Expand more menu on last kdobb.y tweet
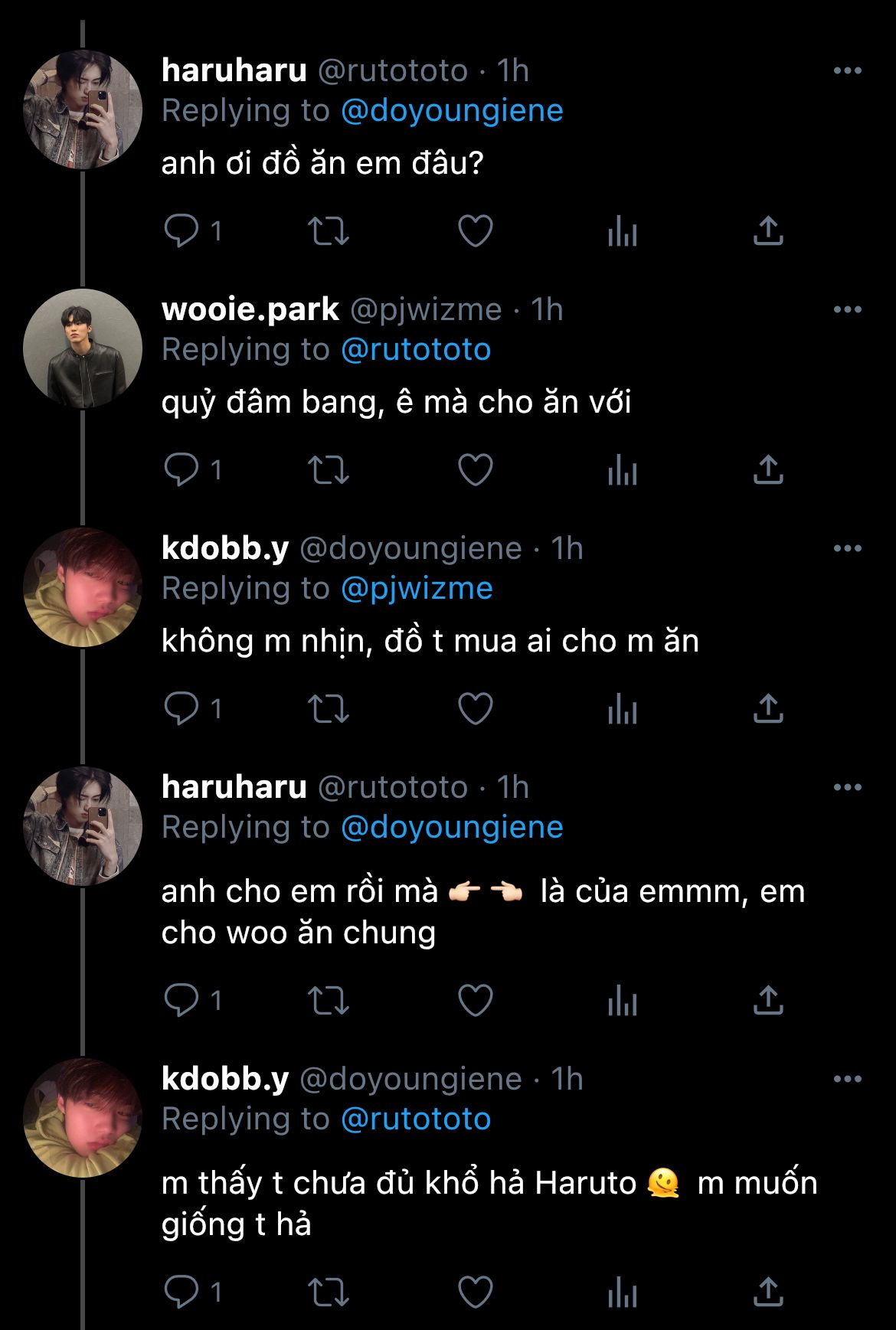This screenshot has width=896, height=1330. coord(847,1080)
